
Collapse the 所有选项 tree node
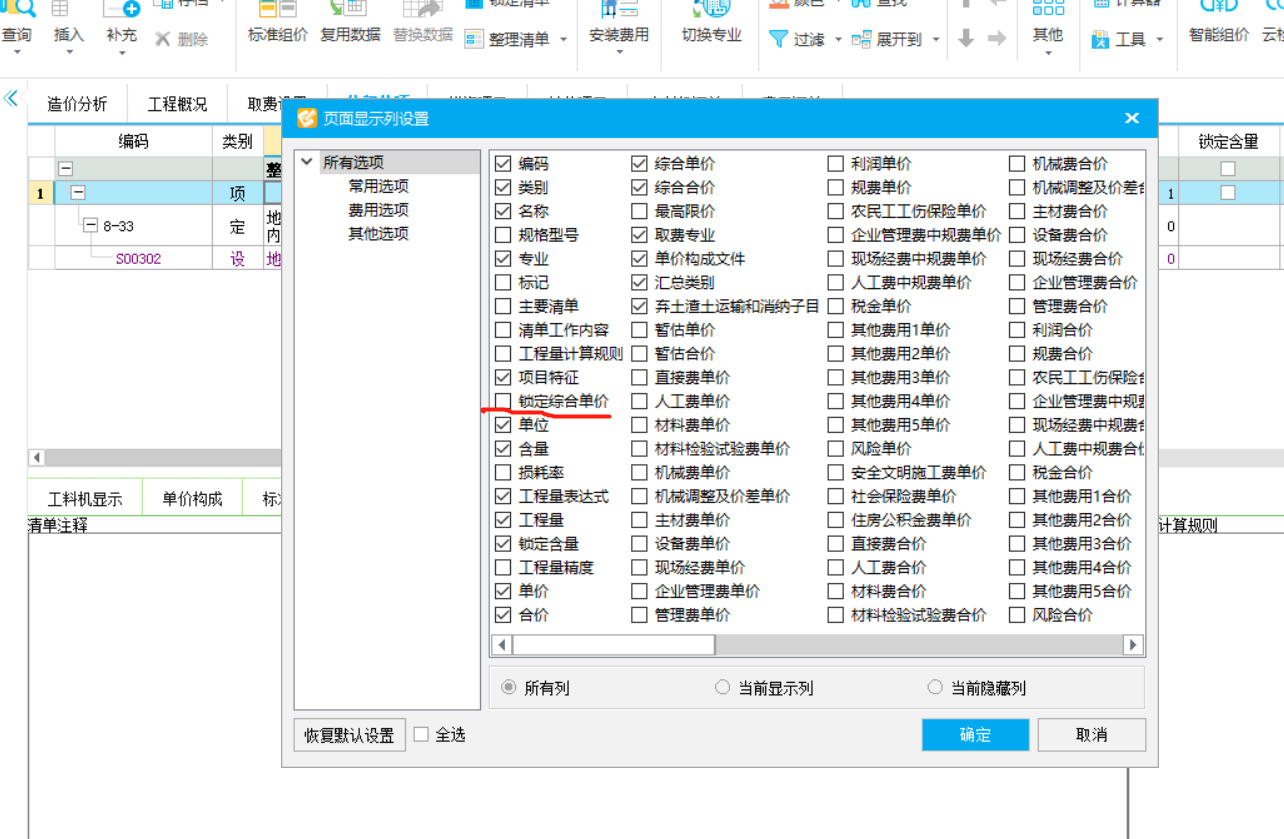[x=307, y=162]
